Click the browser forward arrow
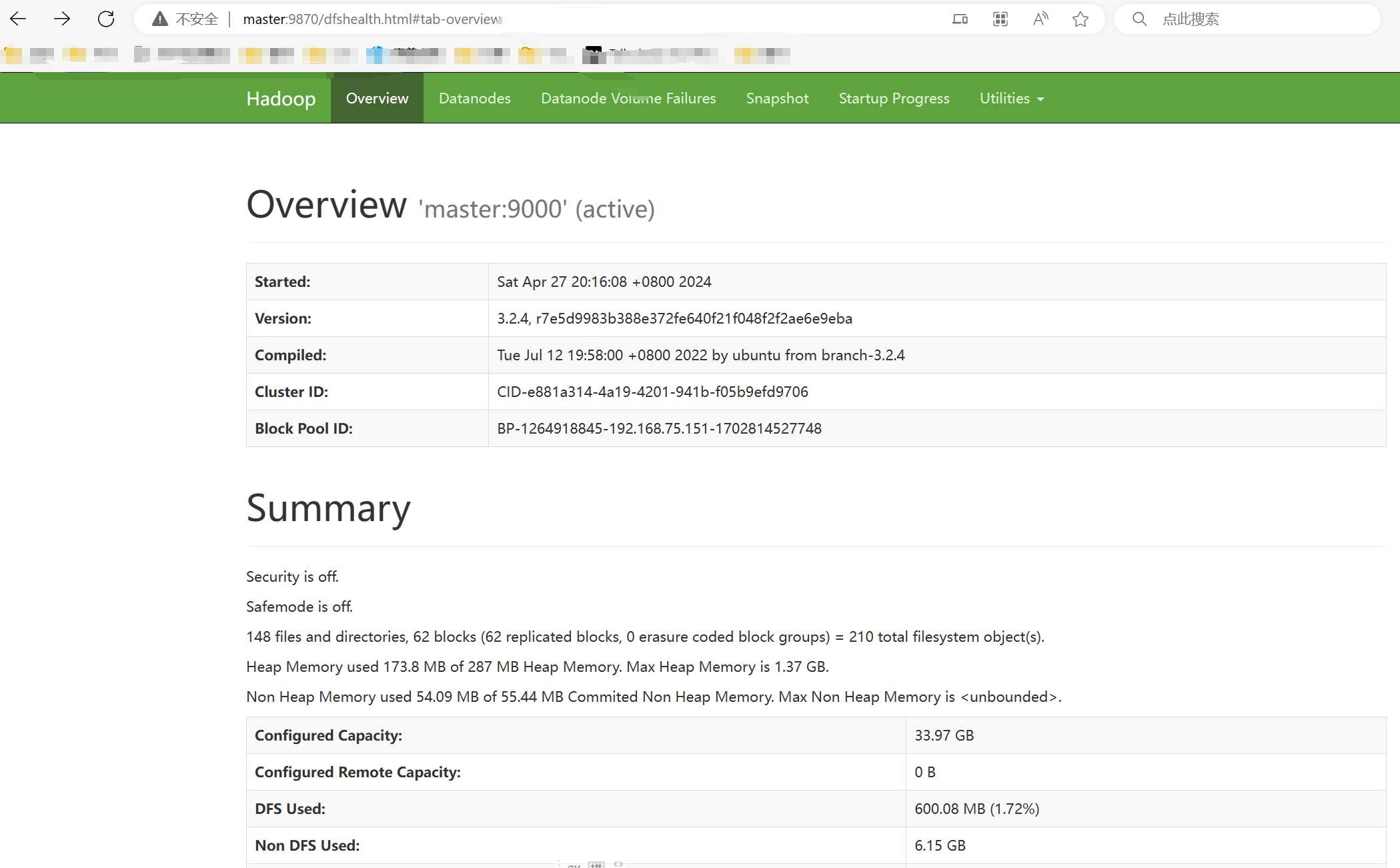This screenshot has height=868, width=1400. (62, 19)
